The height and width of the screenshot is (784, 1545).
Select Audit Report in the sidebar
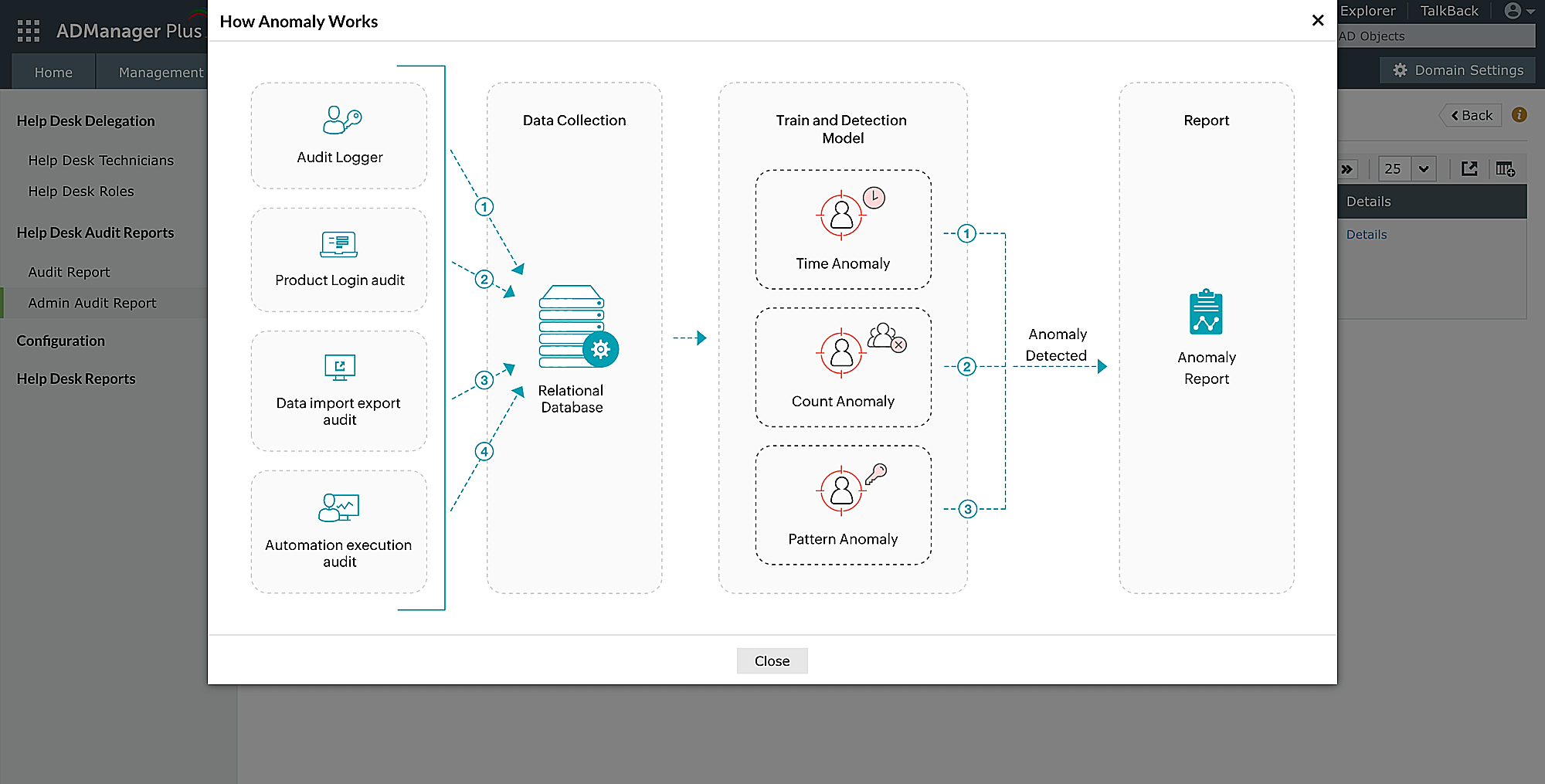click(69, 272)
